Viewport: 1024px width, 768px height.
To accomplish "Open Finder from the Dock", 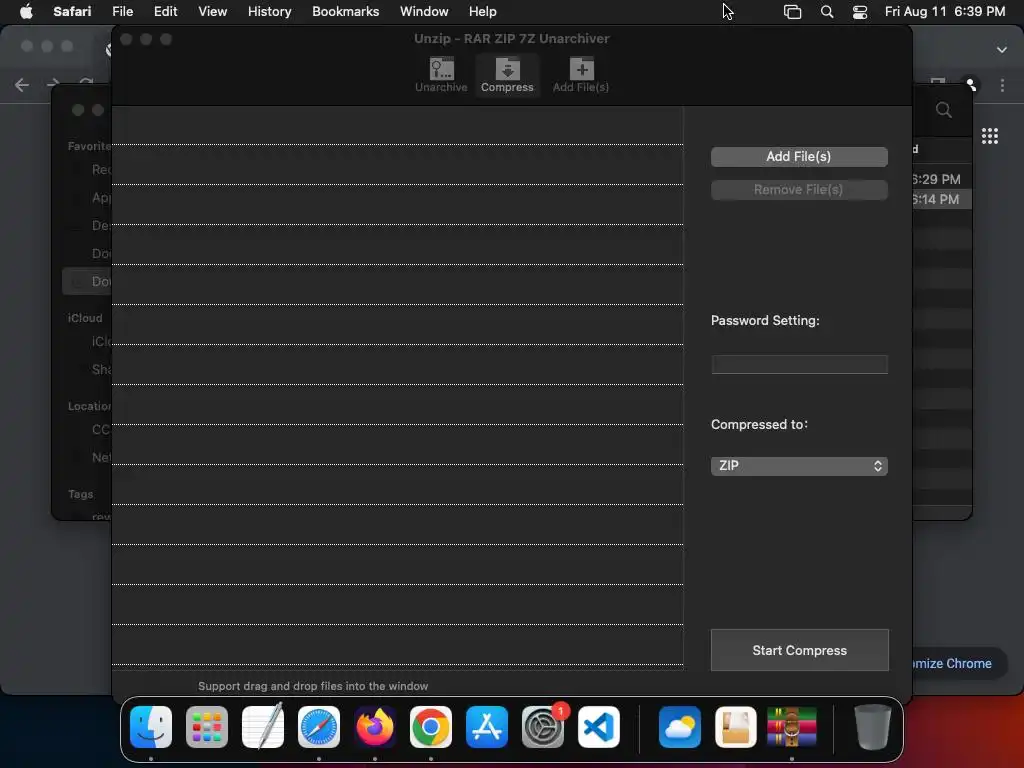I will pos(151,727).
